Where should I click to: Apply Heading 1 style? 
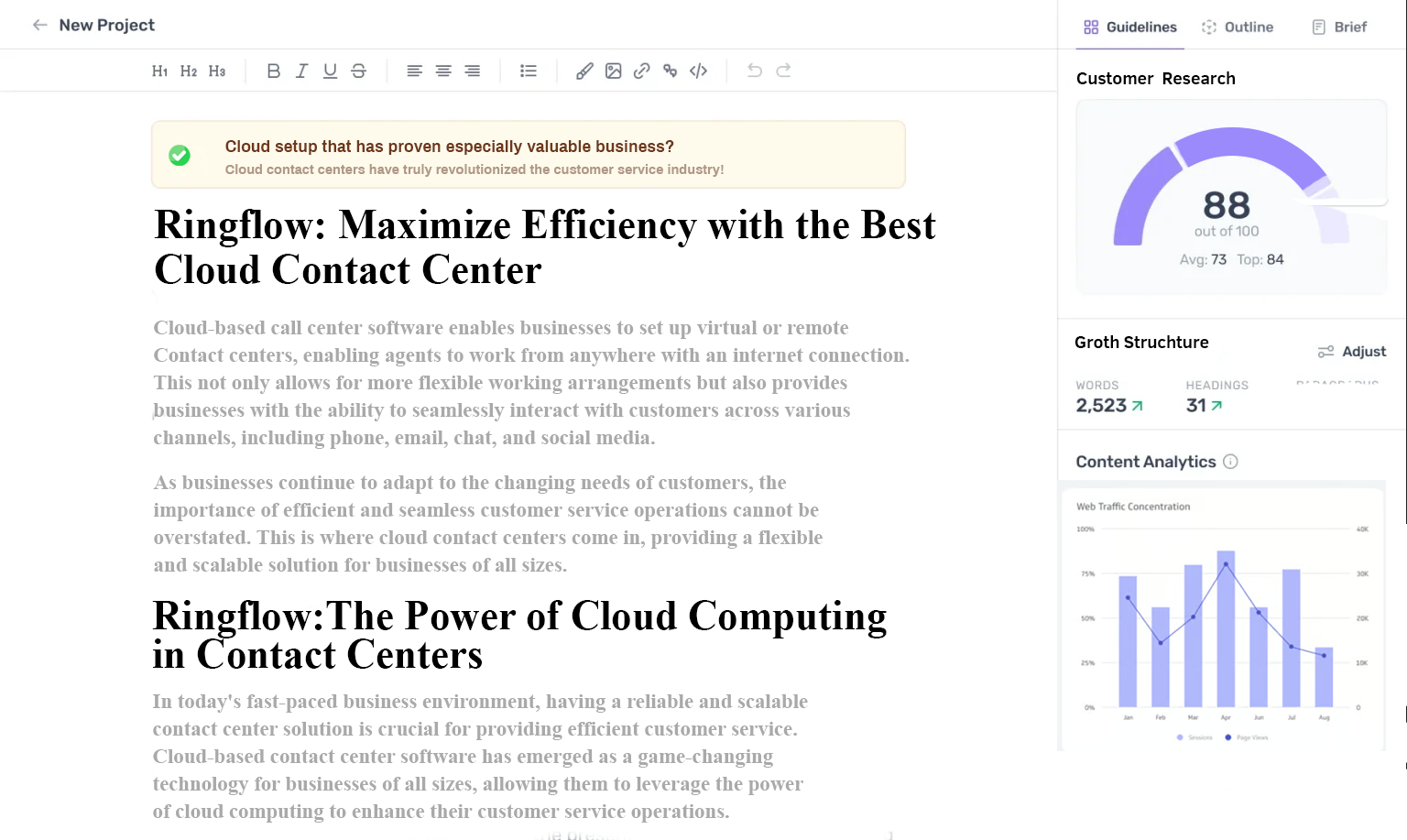pos(160,71)
